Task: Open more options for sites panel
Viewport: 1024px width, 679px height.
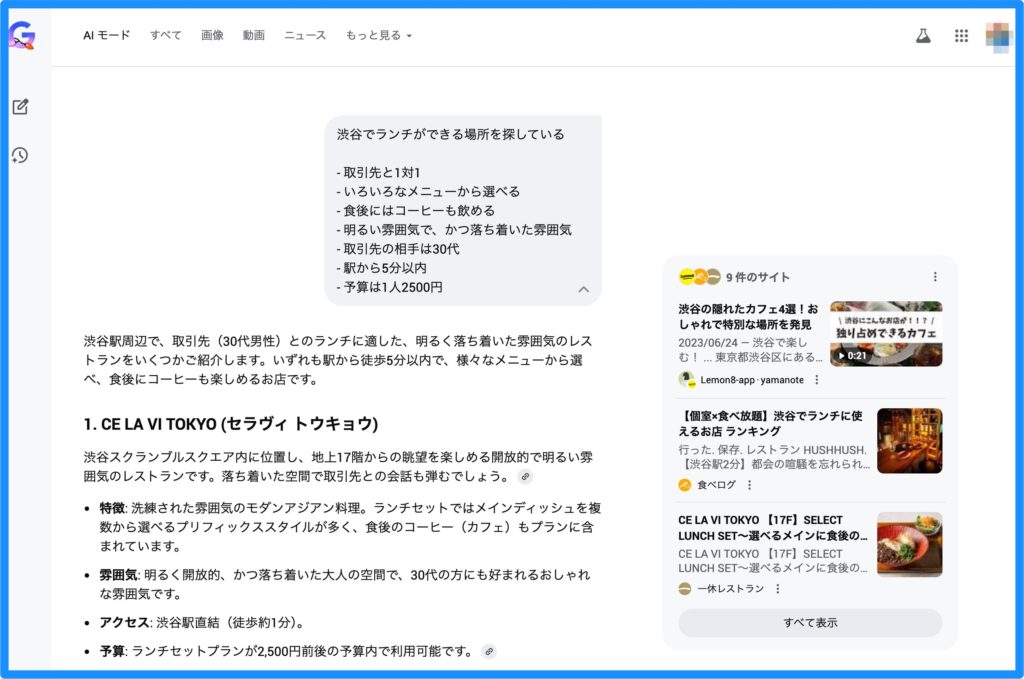Action: click(935, 277)
